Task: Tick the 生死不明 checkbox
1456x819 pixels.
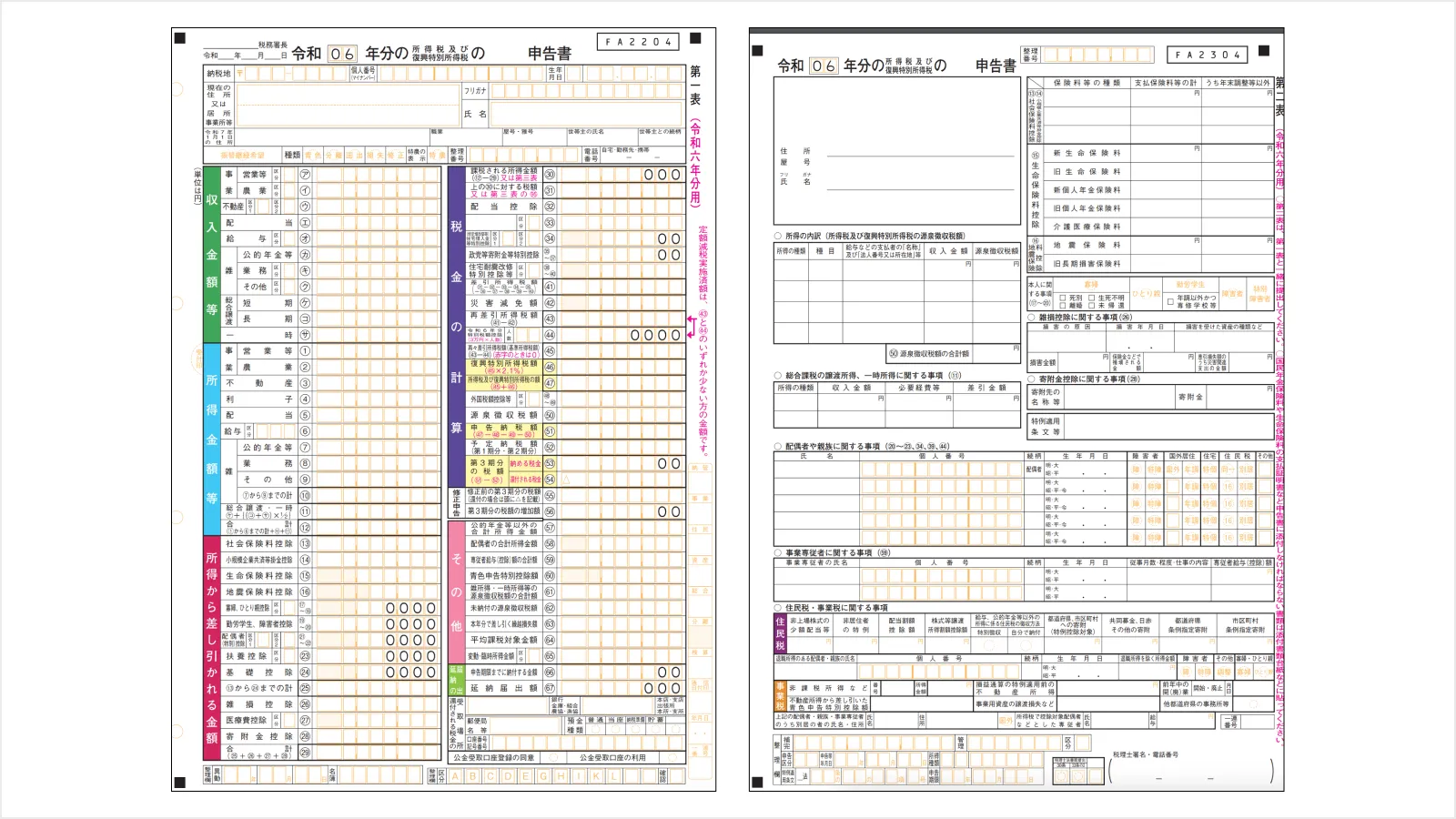Action: [1093, 298]
